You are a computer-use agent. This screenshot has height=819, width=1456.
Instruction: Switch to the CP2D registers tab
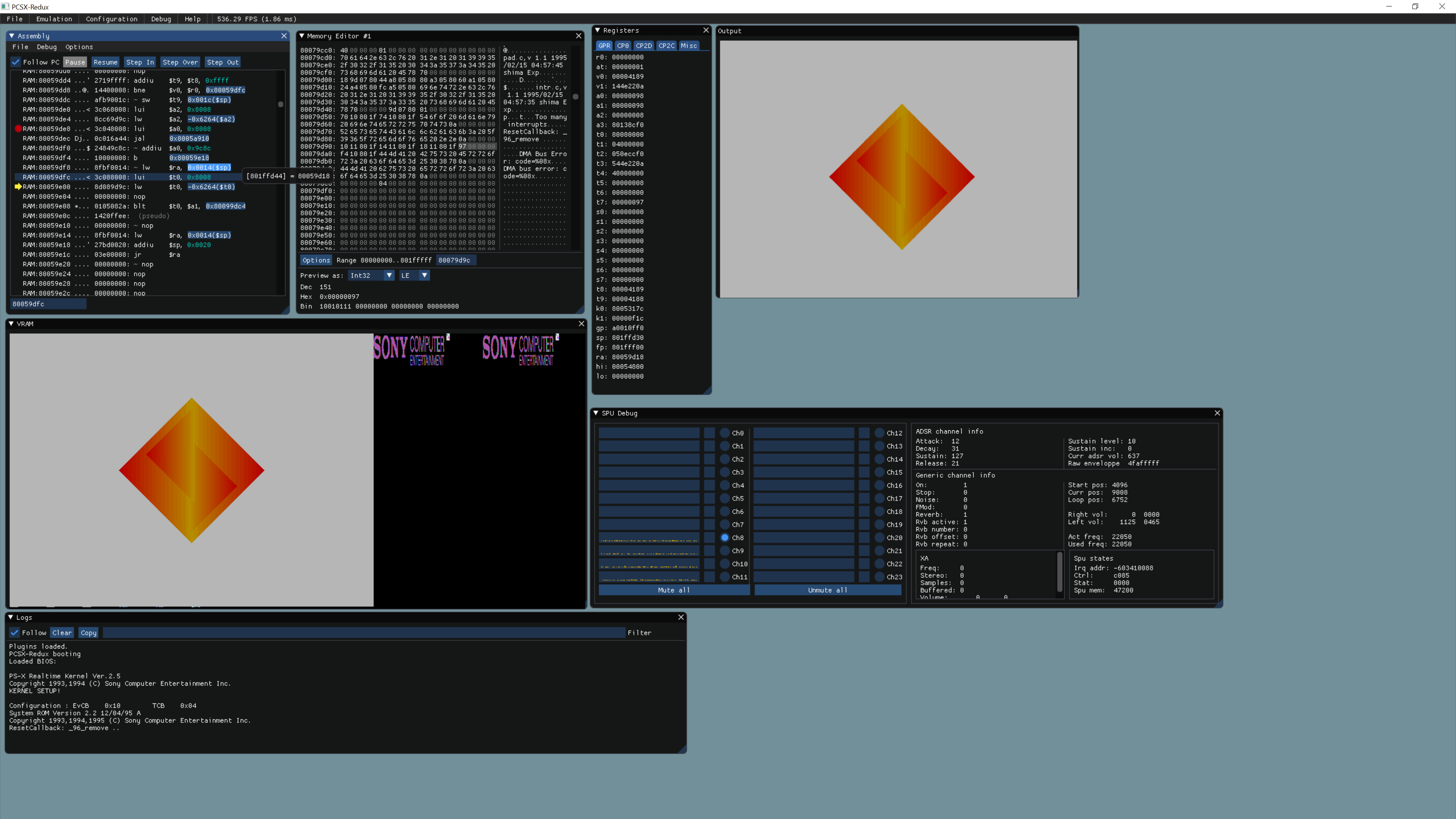coord(644,46)
